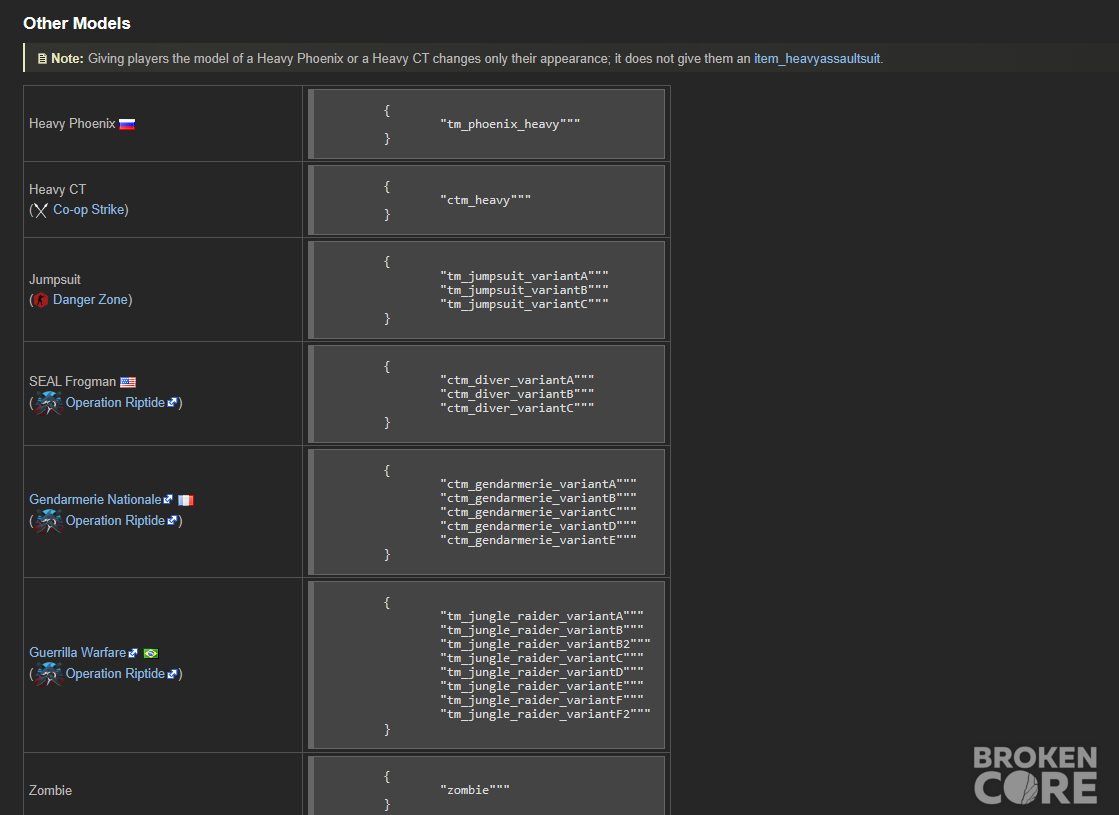This screenshot has width=1119, height=815.
Task: Click the "tm_jumpsuit_variantA" code line
Action: click(x=525, y=276)
